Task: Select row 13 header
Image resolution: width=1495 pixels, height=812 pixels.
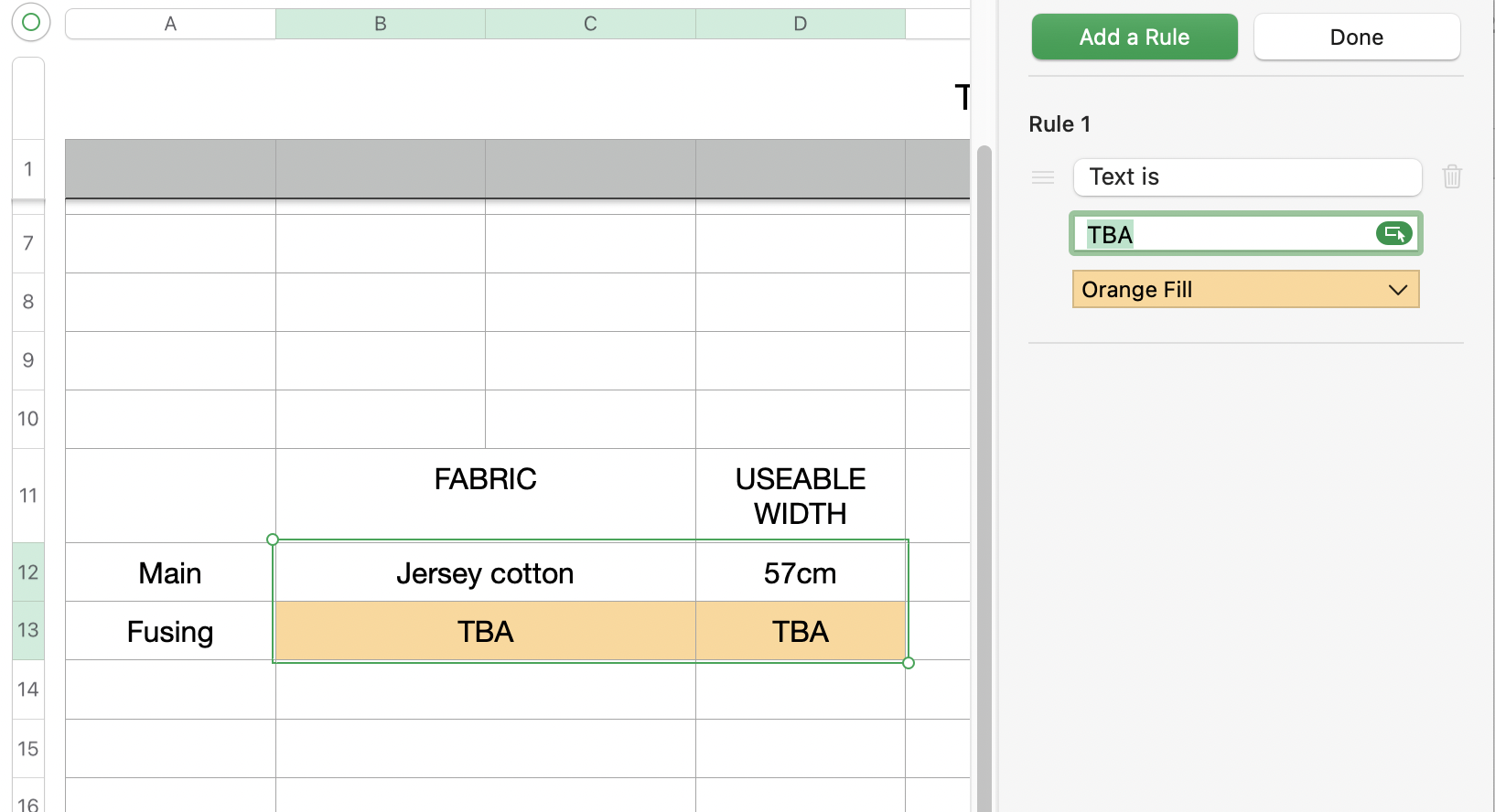Action: click(x=28, y=630)
